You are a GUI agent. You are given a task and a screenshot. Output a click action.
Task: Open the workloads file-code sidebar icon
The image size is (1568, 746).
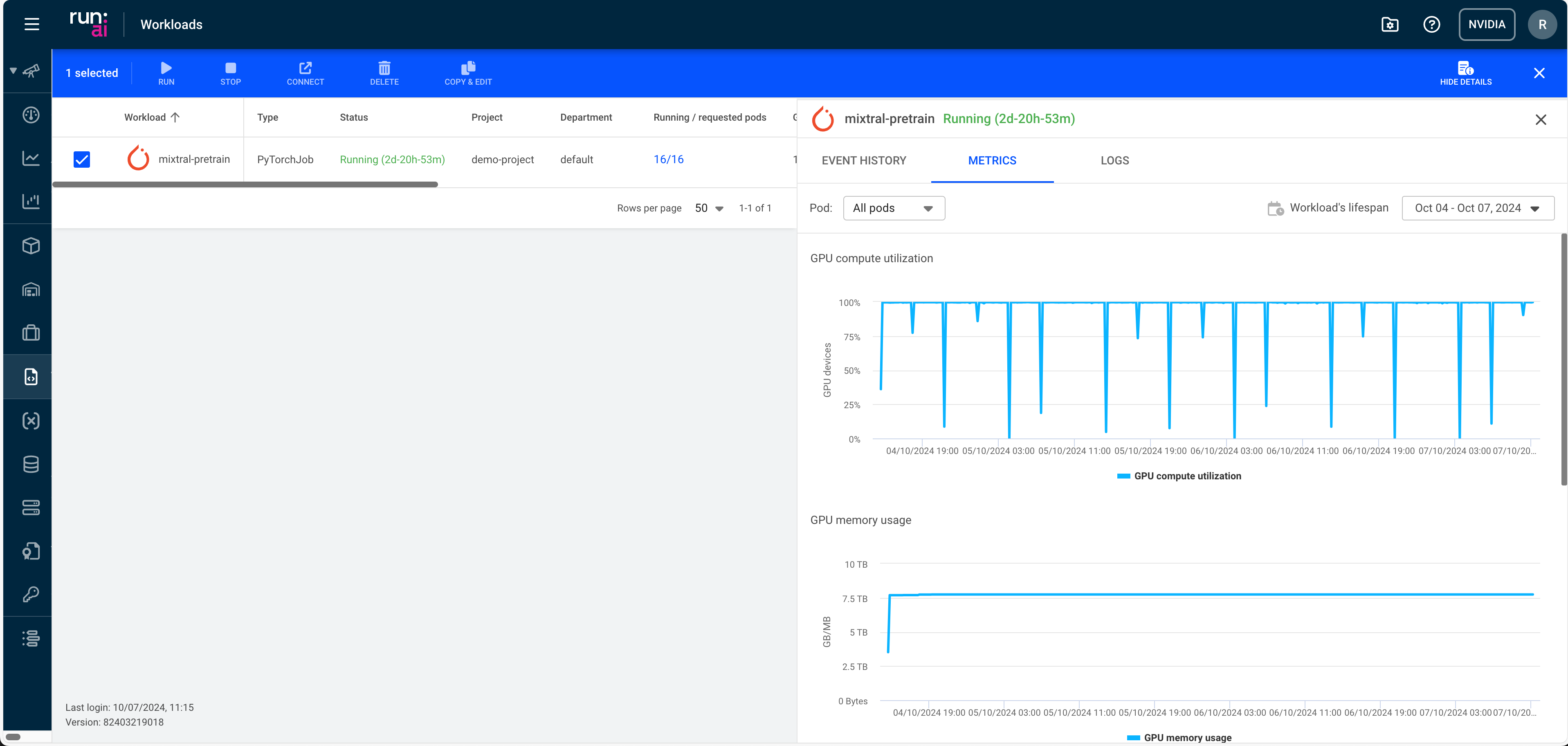click(31, 377)
